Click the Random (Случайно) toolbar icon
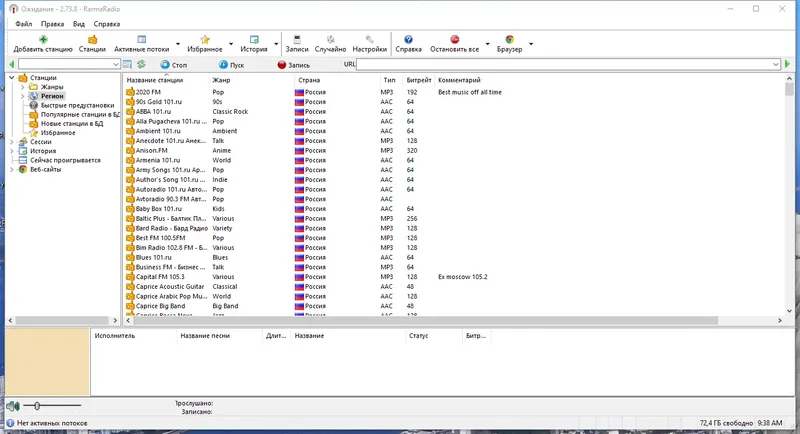 [x=331, y=40]
